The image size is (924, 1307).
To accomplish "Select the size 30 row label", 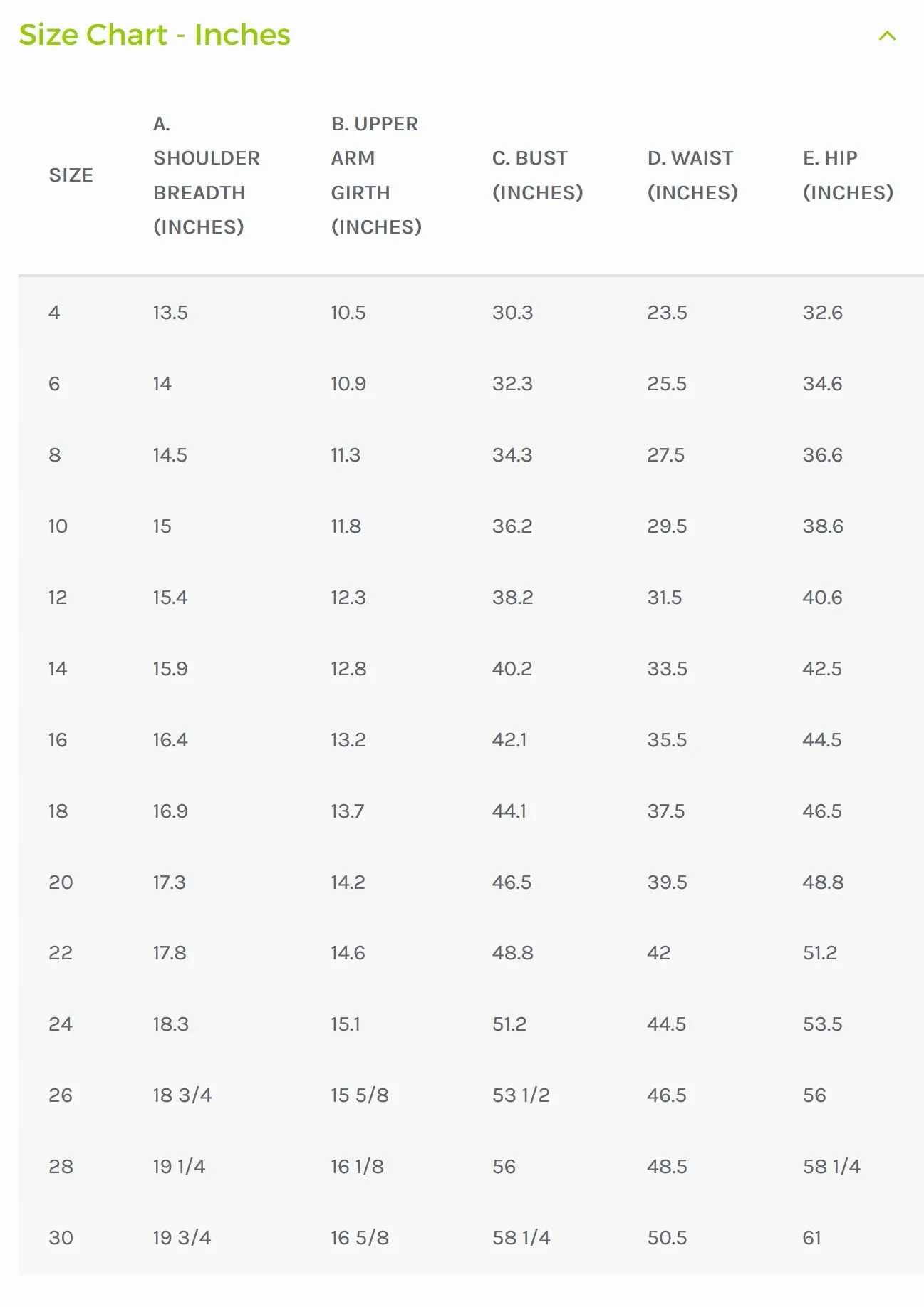I will [61, 1238].
